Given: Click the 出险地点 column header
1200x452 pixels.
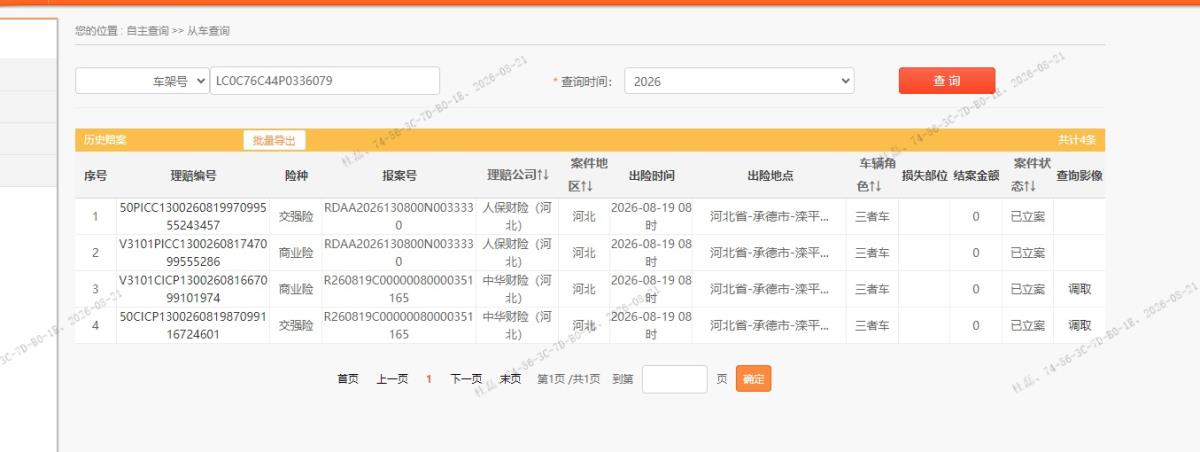Looking at the screenshot, I should 770,176.
